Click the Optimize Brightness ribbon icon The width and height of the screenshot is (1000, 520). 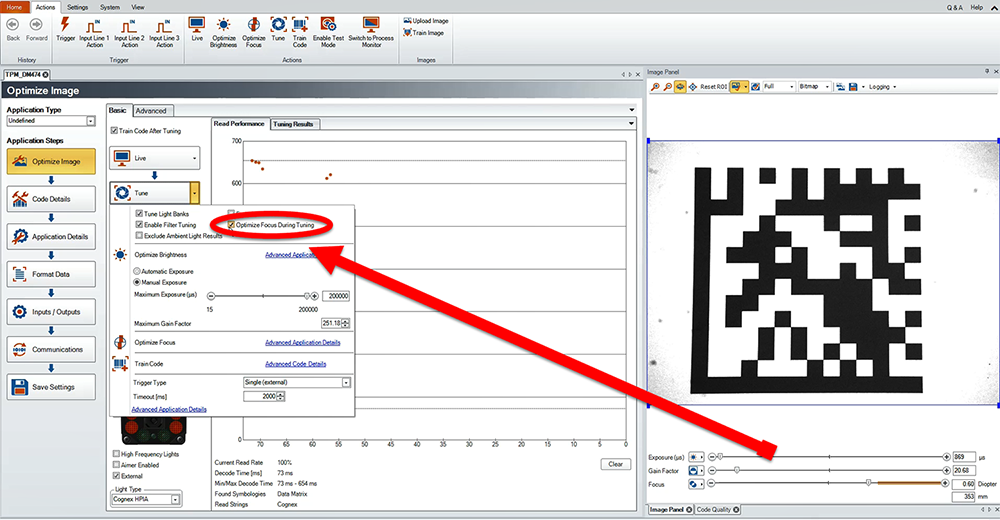223,28
